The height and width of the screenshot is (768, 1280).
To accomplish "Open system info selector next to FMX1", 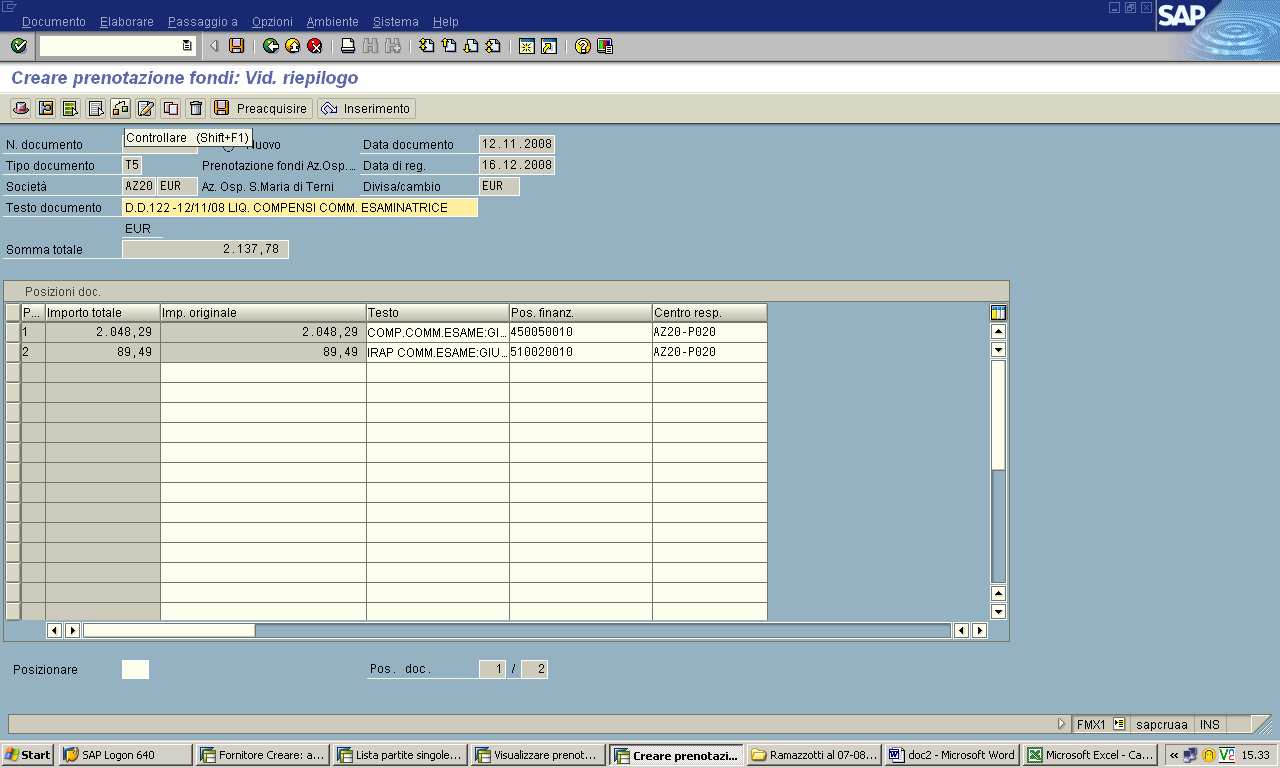I will (x=1119, y=724).
